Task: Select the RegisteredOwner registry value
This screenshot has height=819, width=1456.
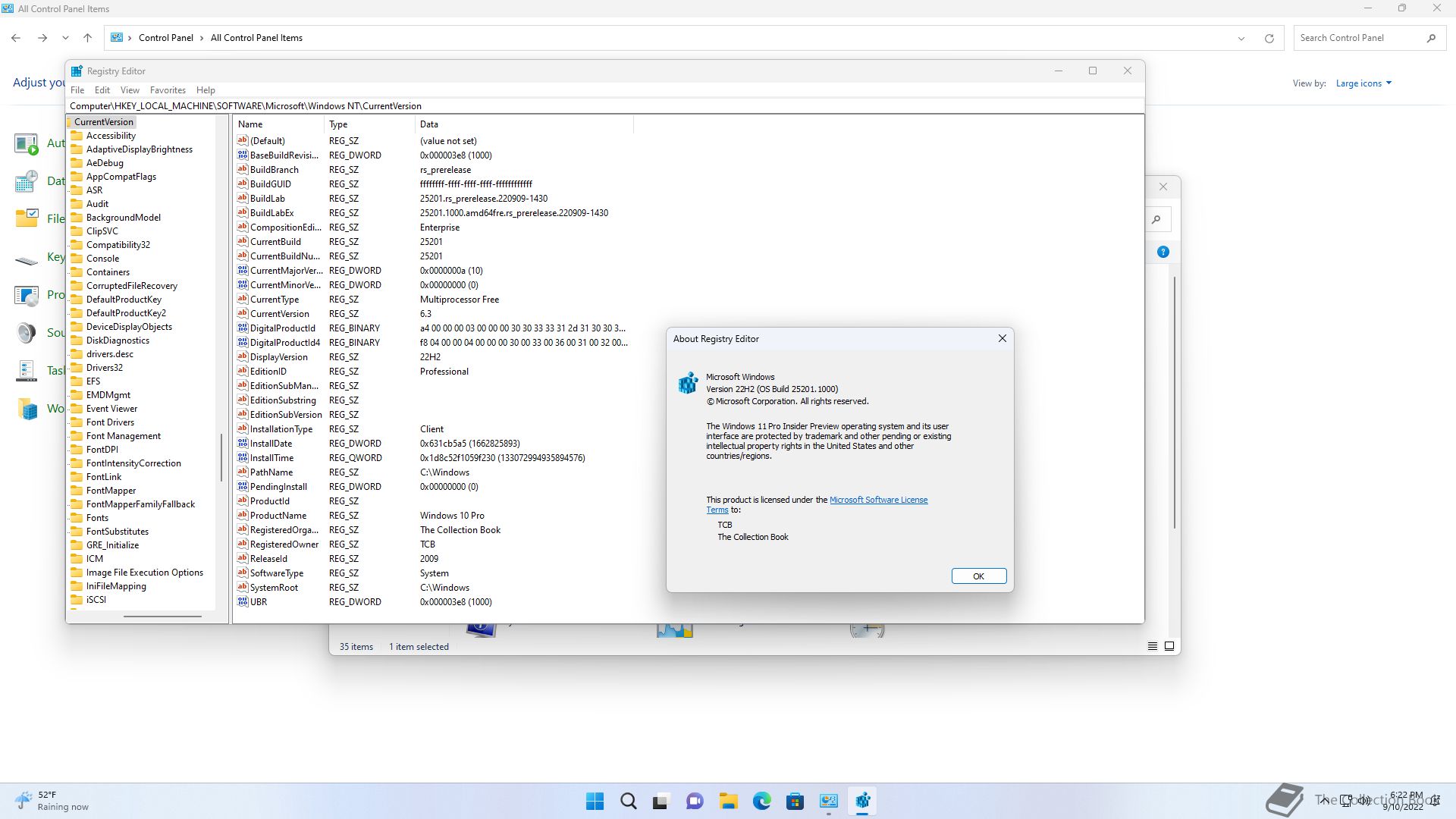Action: coord(284,544)
